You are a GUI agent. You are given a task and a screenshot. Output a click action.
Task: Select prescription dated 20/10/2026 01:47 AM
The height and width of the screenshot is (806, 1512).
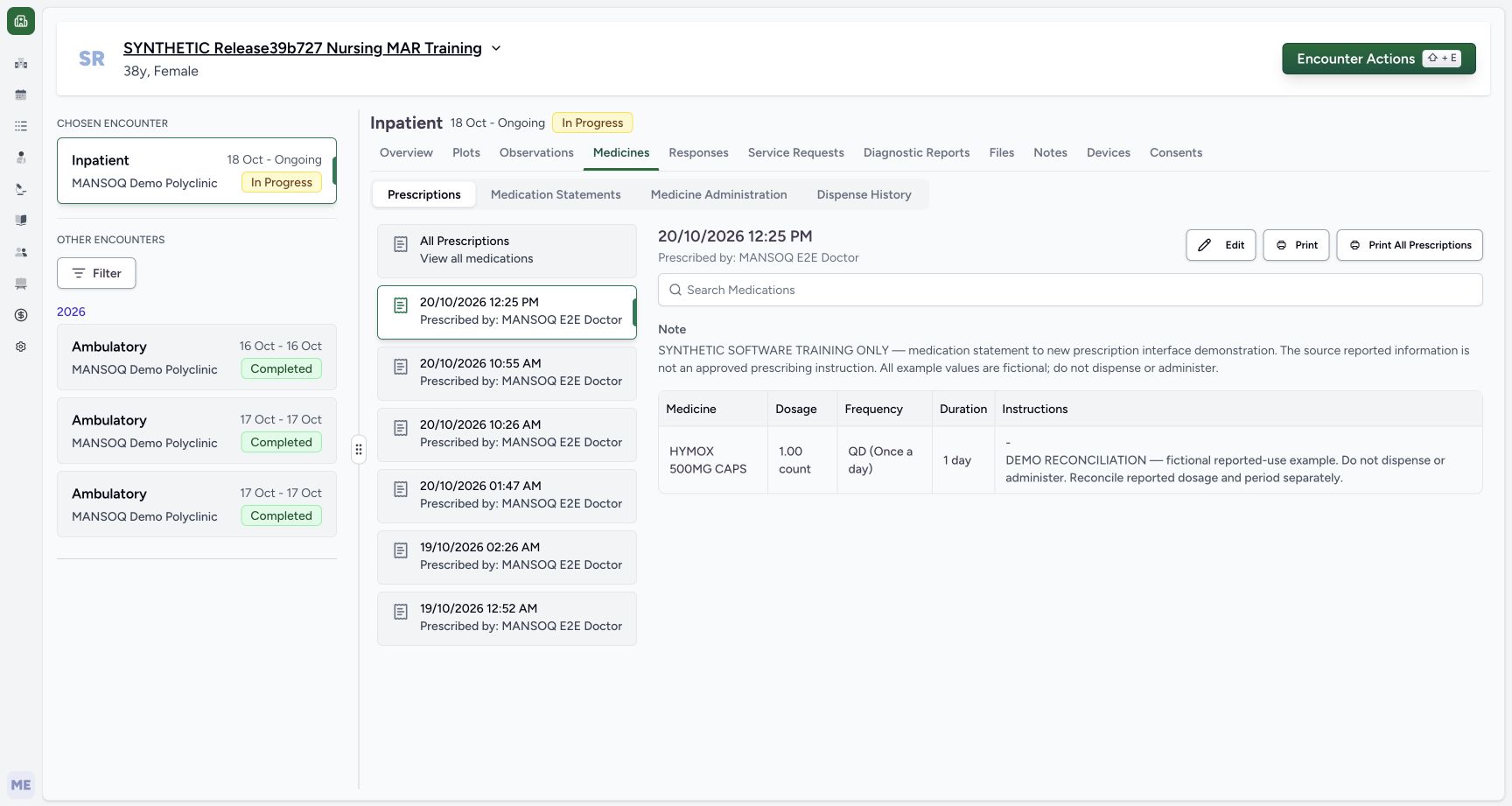click(507, 496)
